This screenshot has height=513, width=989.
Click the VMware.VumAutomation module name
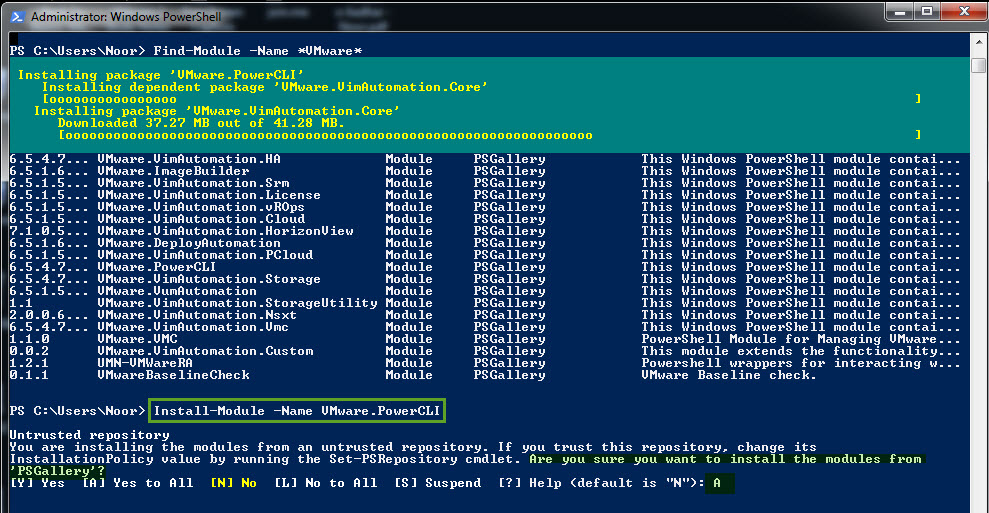pos(177,291)
